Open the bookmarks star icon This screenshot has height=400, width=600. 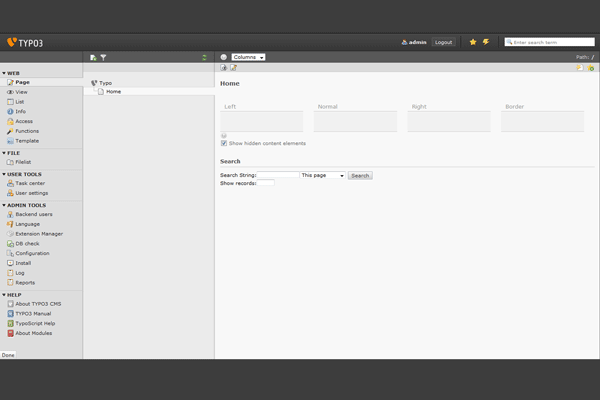pyautogui.click(x=473, y=42)
